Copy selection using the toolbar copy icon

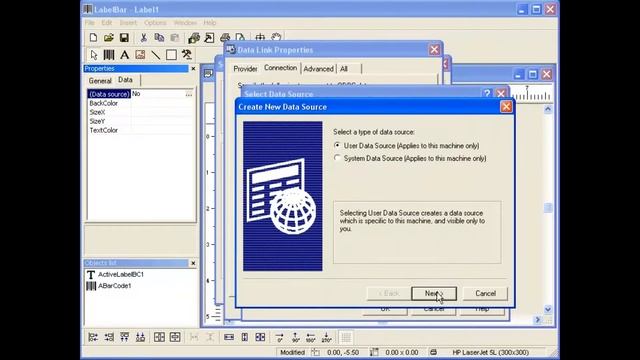[159, 38]
